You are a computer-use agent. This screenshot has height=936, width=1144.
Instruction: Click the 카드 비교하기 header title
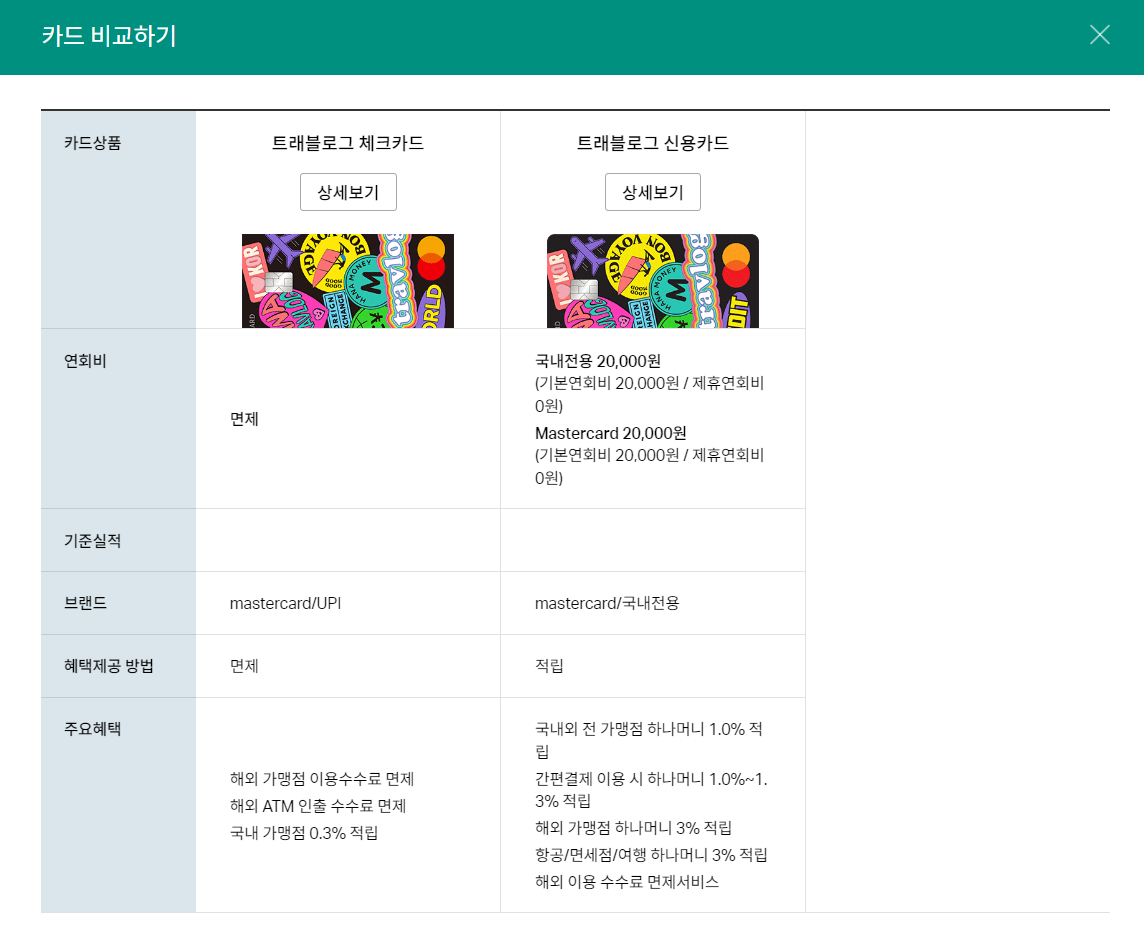click(109, 36)
